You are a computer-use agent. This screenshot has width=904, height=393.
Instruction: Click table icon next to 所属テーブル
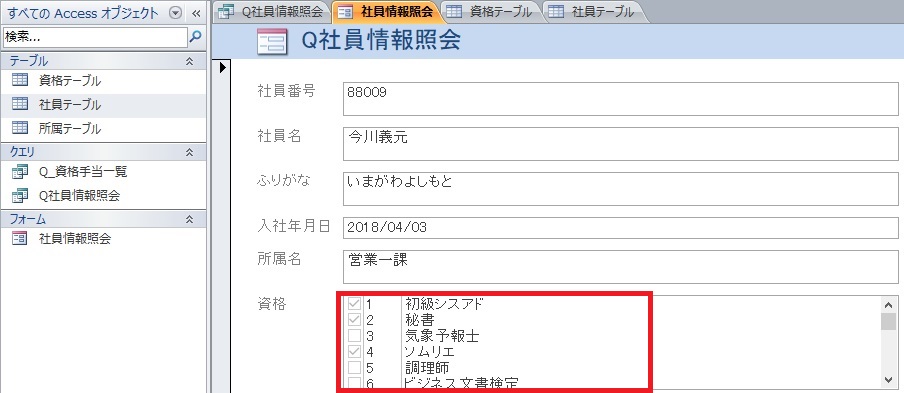click(20, 128)
